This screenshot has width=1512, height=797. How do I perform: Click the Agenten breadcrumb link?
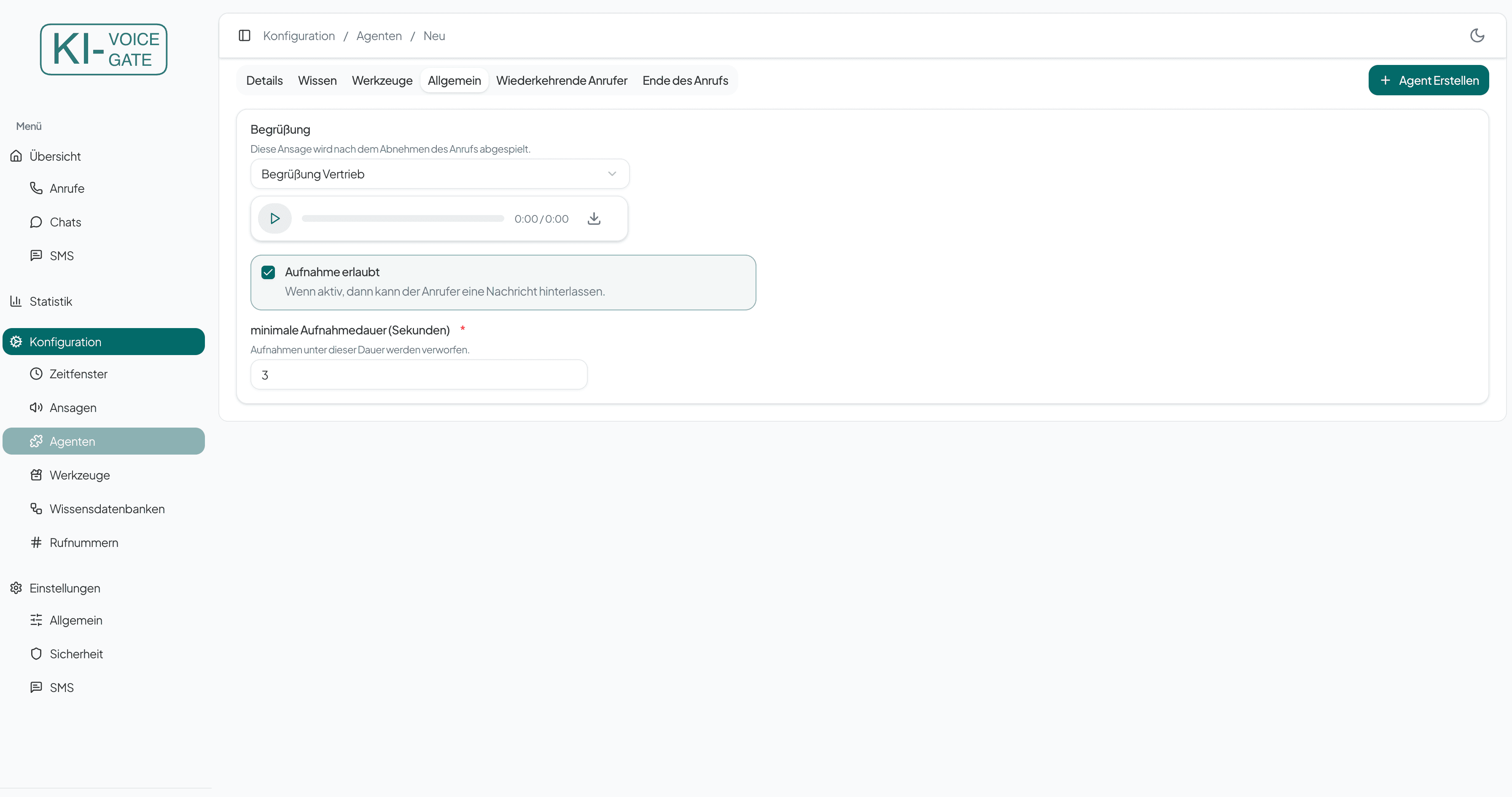[x=379, y=36]
